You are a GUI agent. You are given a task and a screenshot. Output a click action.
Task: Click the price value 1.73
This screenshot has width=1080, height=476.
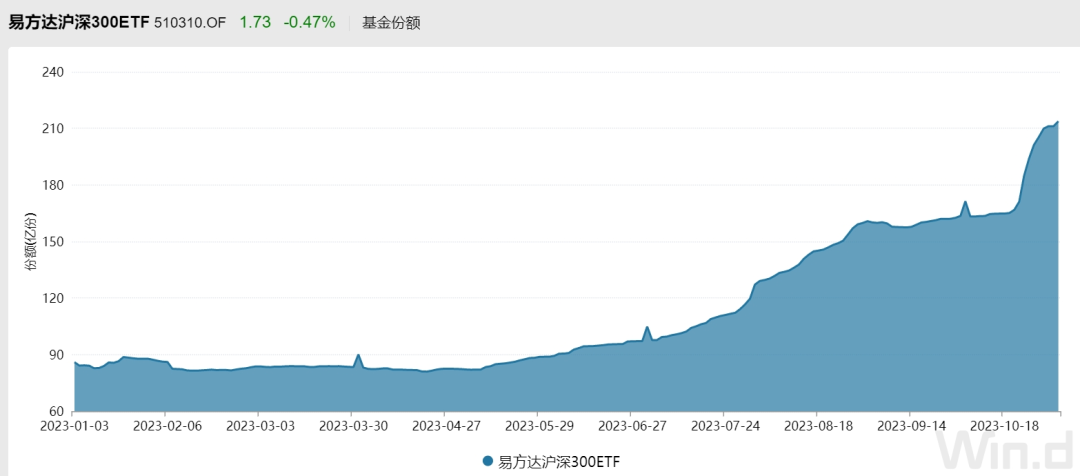pos(255,22)
